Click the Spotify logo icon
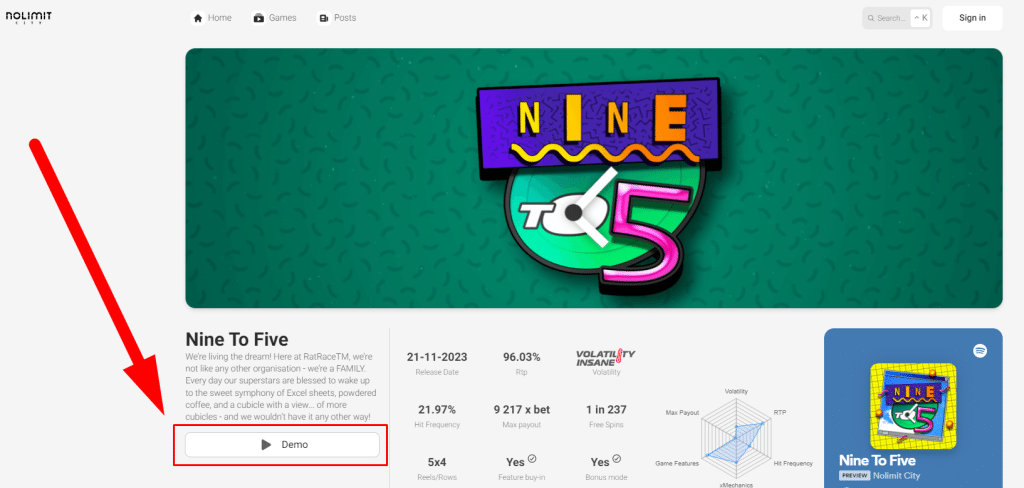This screenshot has height=488, width=1024. [x=980, y=350]
